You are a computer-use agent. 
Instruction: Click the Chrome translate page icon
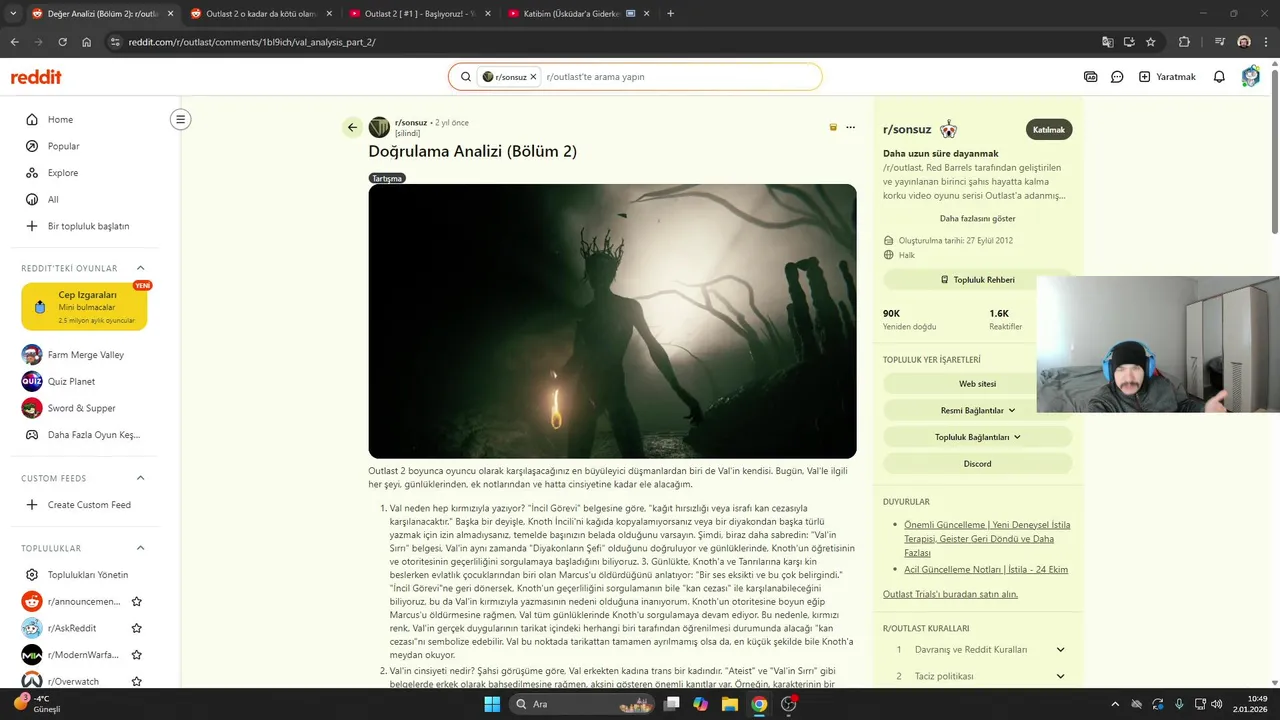1107,42
